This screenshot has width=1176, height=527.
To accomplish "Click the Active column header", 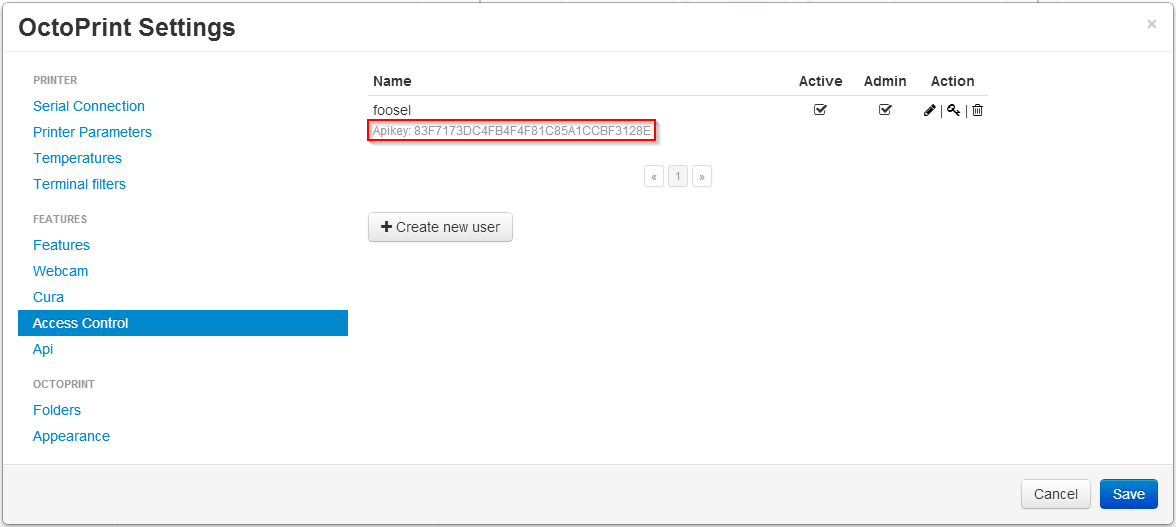I will (x=820, y=81).
